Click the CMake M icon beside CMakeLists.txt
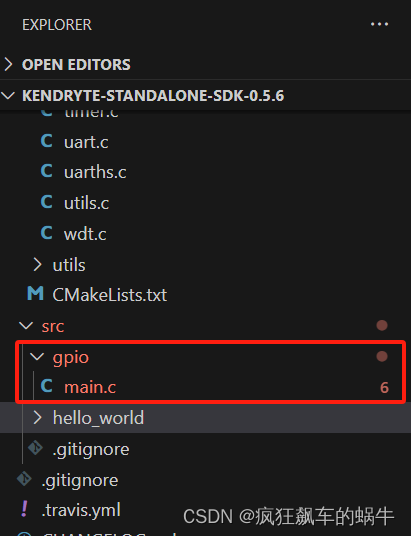This screenshot has height=536, width=411. click(x=35, y=294)
